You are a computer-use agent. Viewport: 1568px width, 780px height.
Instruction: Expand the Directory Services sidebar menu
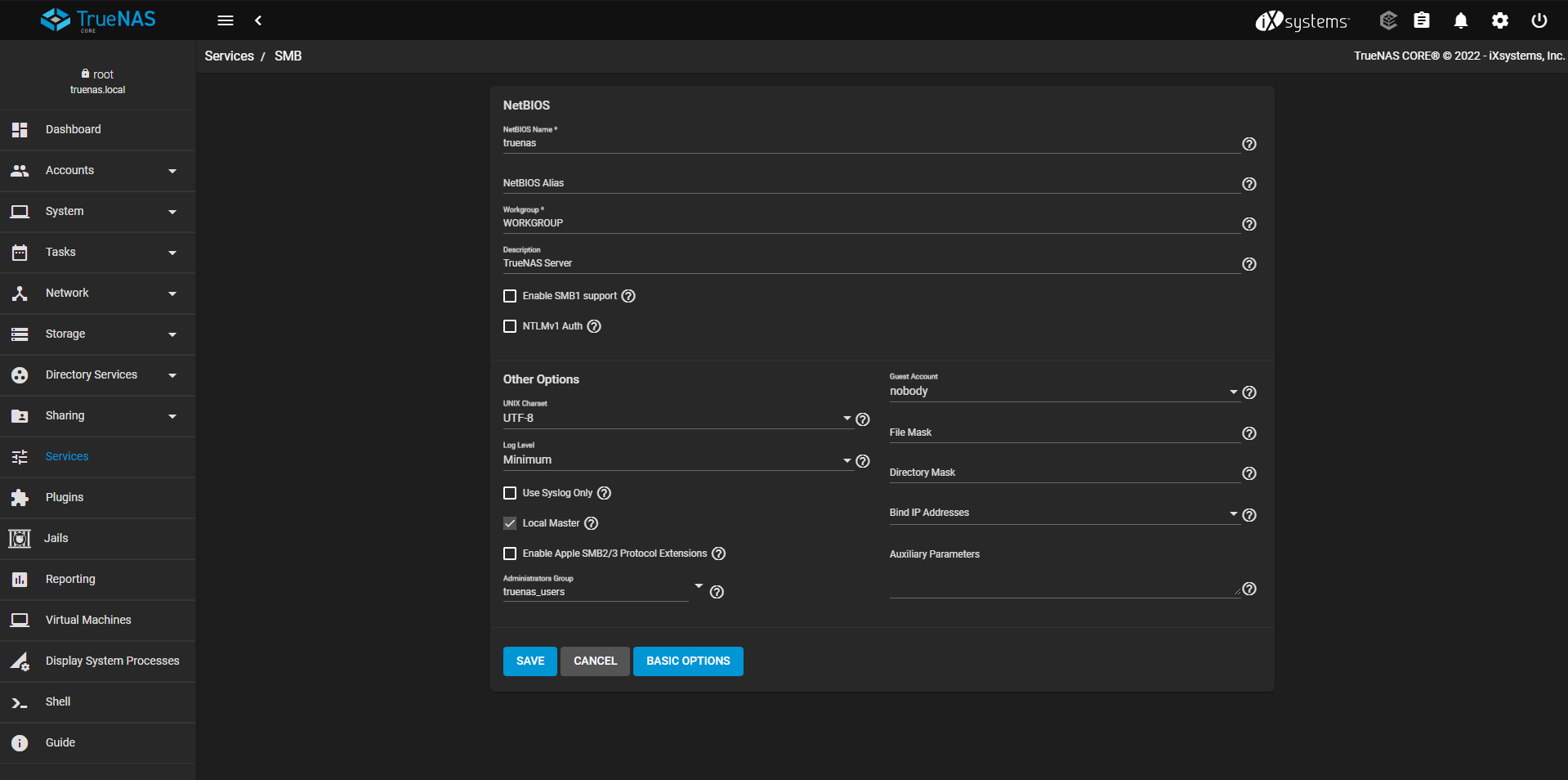98,375
